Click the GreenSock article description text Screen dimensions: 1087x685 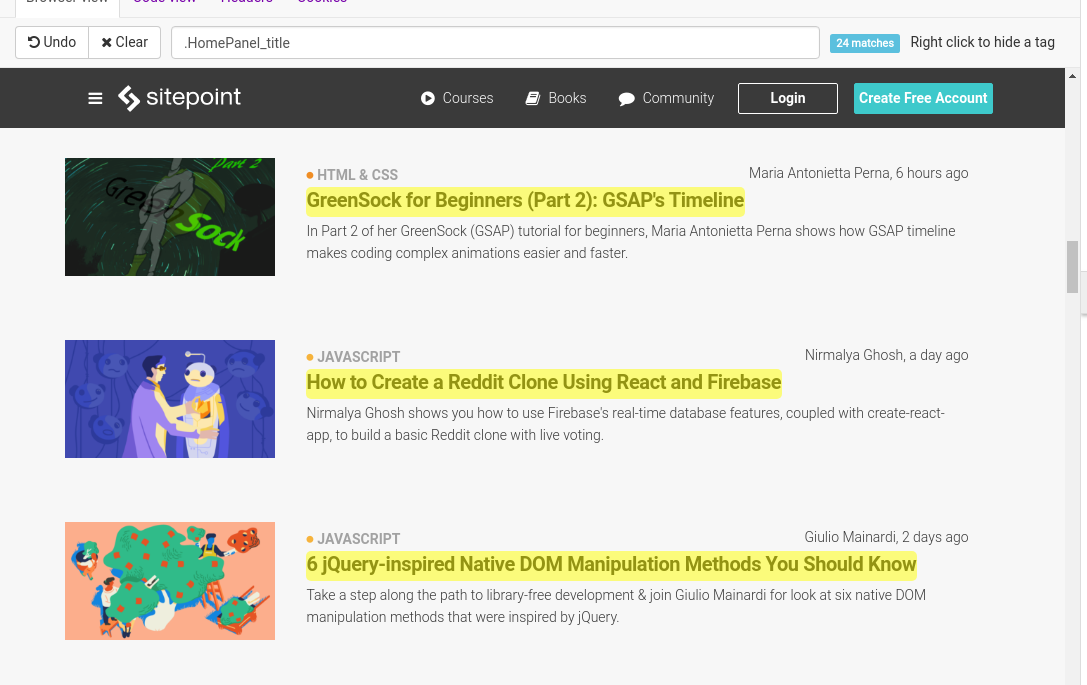631,242
